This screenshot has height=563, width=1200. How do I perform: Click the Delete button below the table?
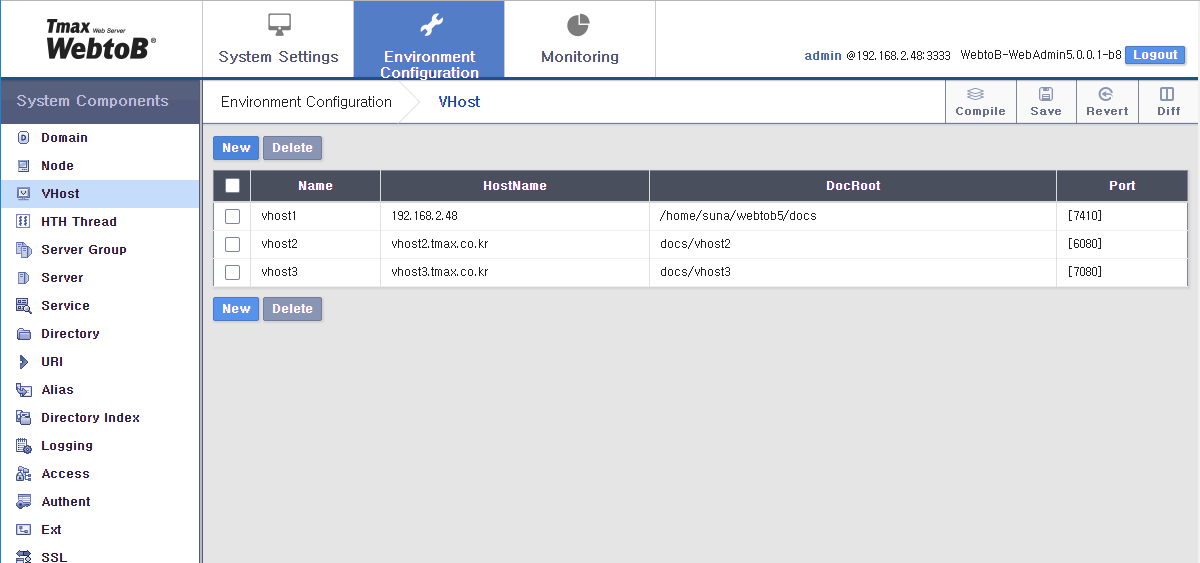292,309
